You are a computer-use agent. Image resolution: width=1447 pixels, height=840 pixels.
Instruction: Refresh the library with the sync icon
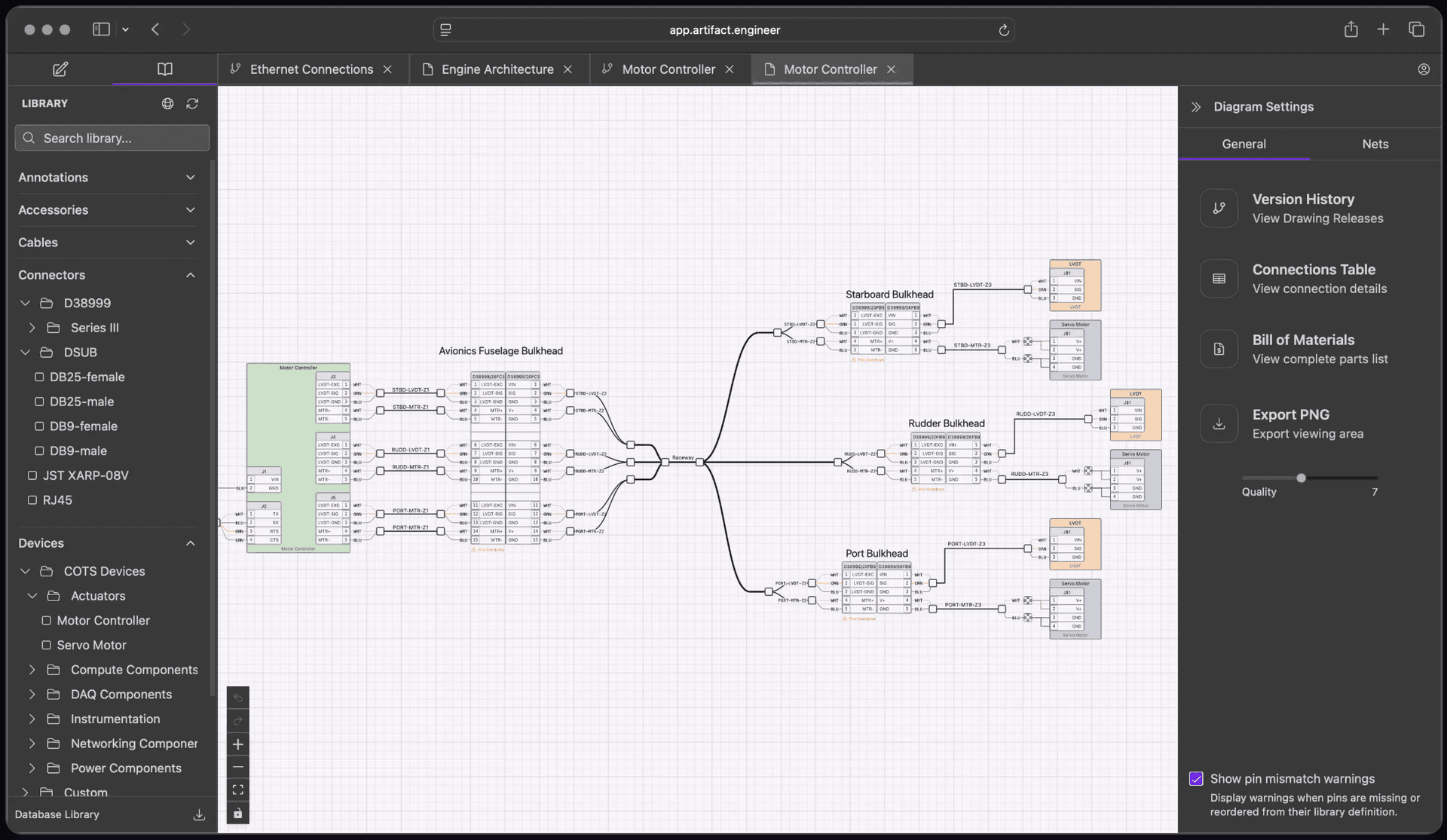tap(192, 104)
